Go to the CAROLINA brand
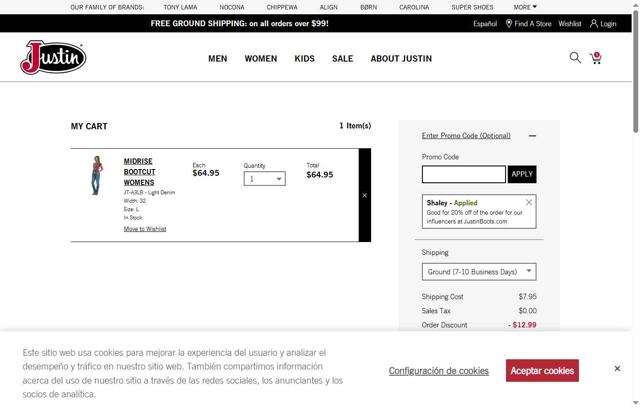Screen dimensions: 640x408 [x=414, y=7]
